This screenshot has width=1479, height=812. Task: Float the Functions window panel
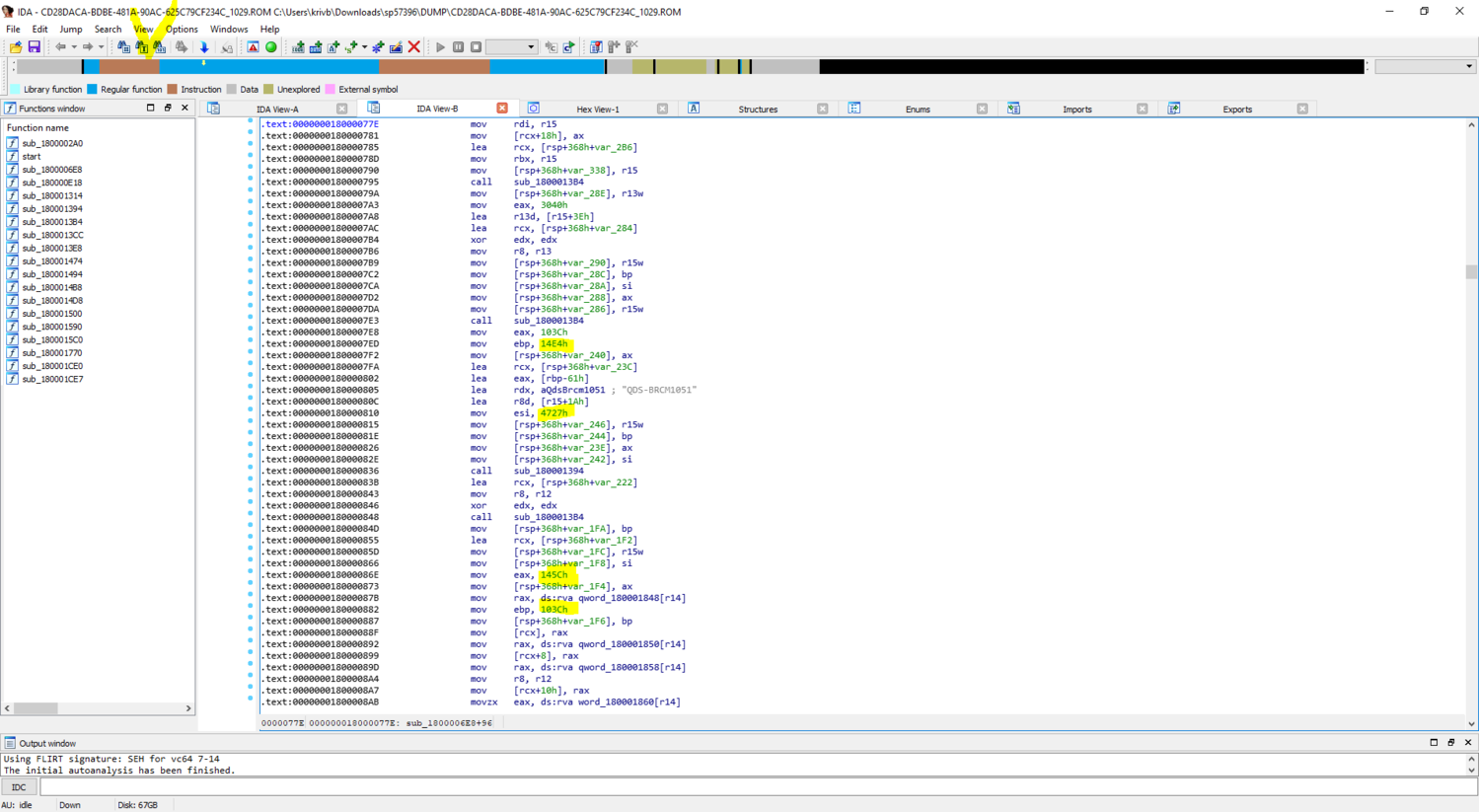click(x=168, y=108)
